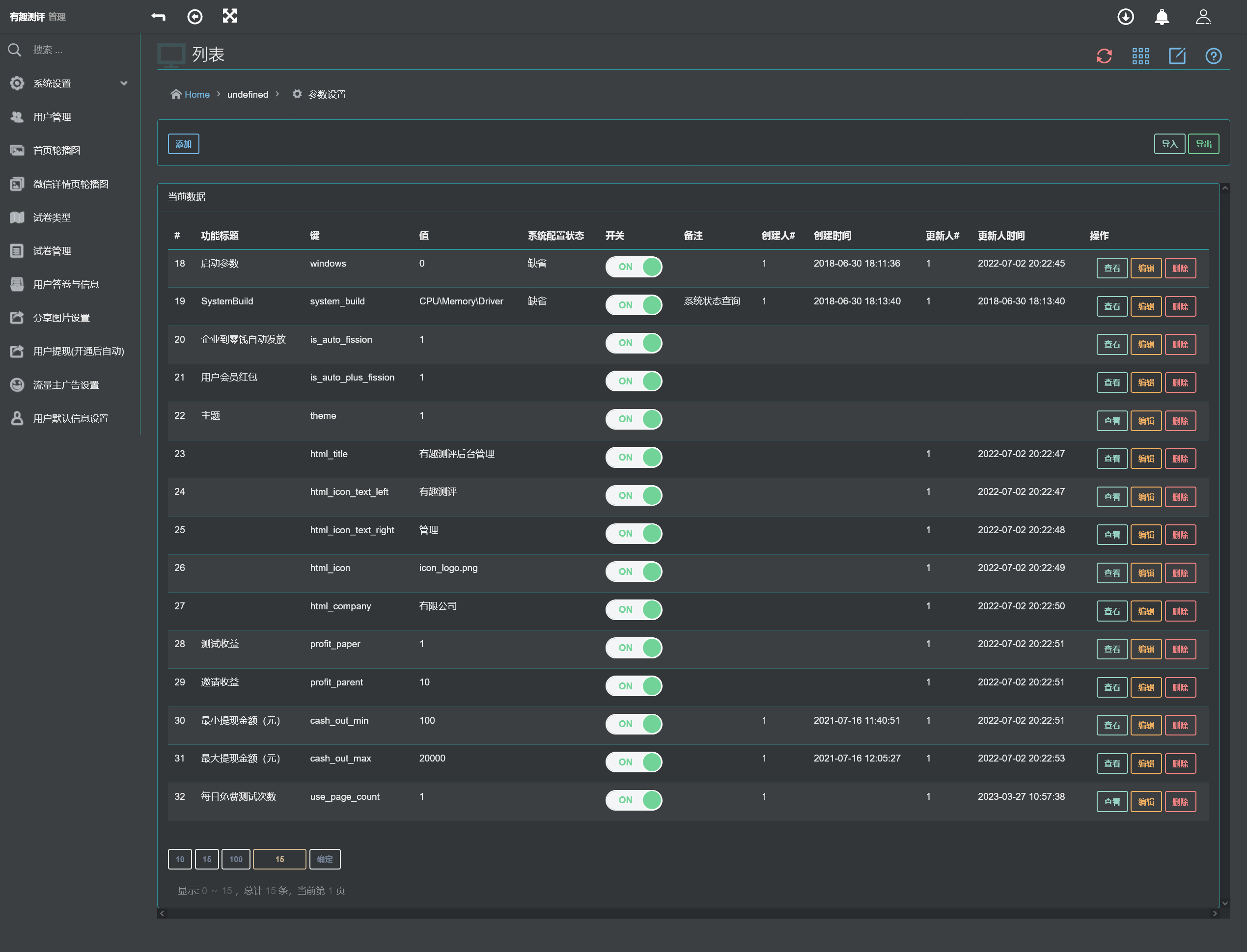1247x952 pixels.
Task: Click the page size input showing 15
Action: pyautogui.click(x=279, y=859)
